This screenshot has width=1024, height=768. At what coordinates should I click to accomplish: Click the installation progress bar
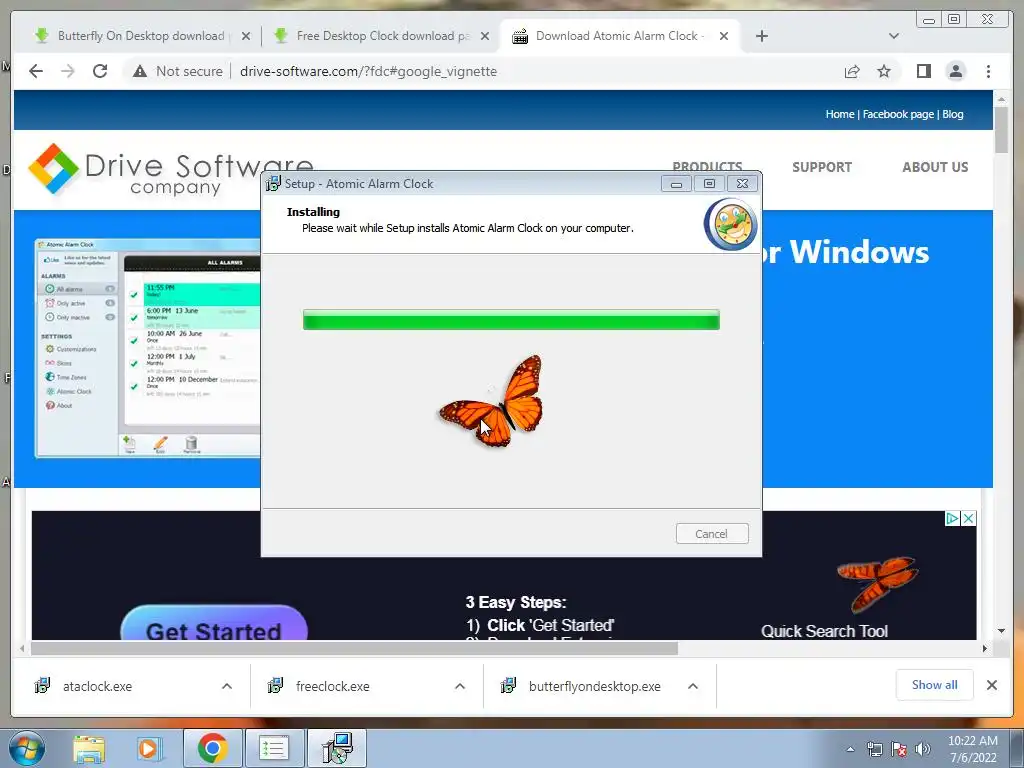511,320
